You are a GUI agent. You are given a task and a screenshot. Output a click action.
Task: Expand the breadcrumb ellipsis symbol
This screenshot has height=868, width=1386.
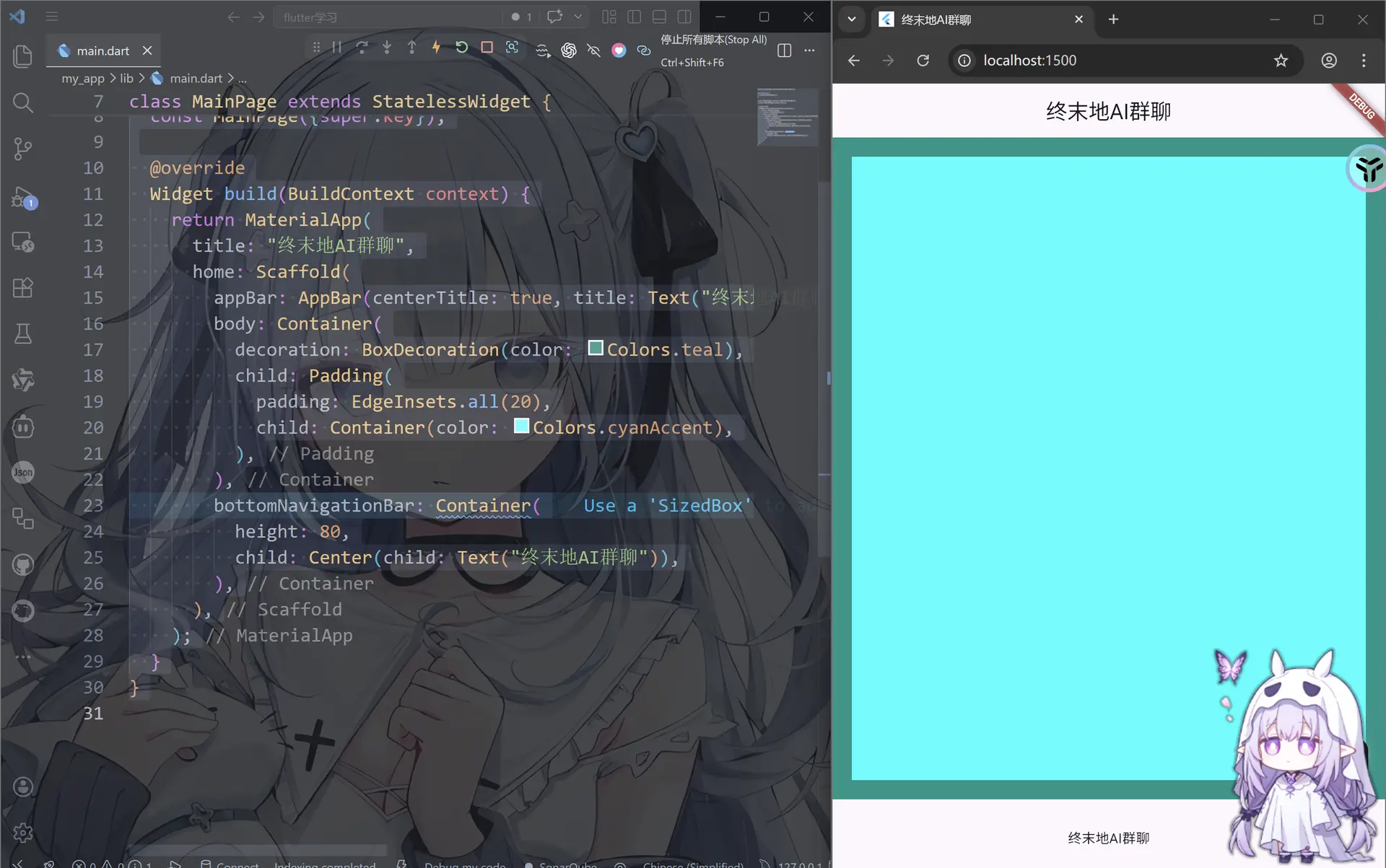coord(243,78)
